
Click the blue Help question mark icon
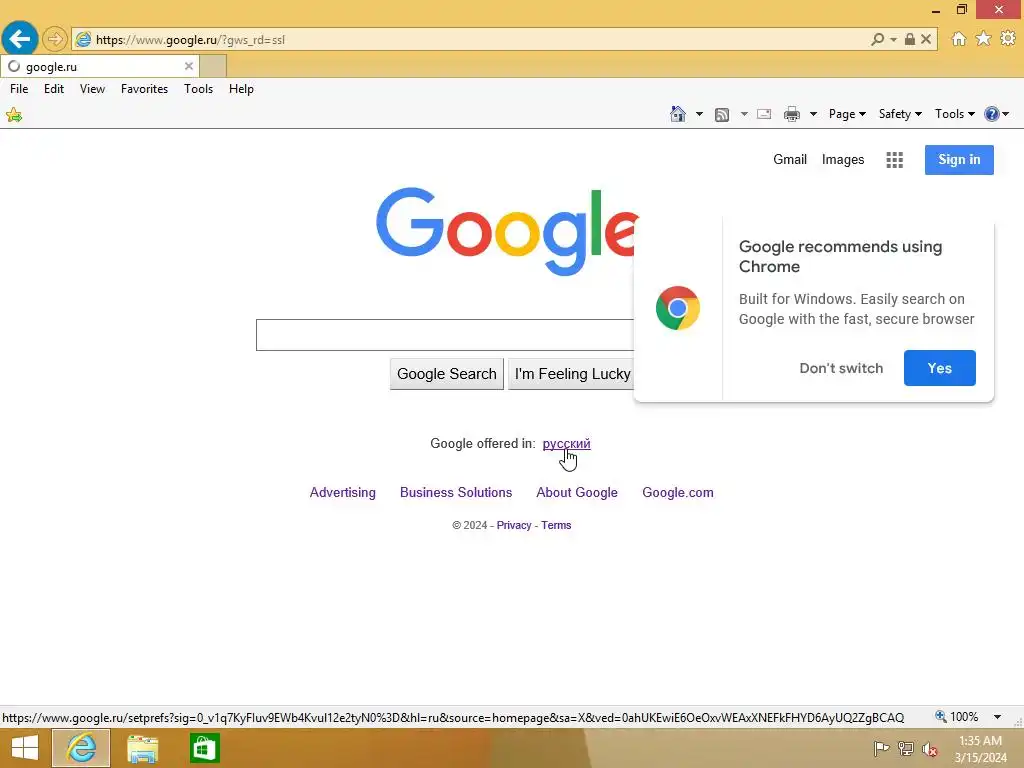pyautogui.click(x=991, y=114)
